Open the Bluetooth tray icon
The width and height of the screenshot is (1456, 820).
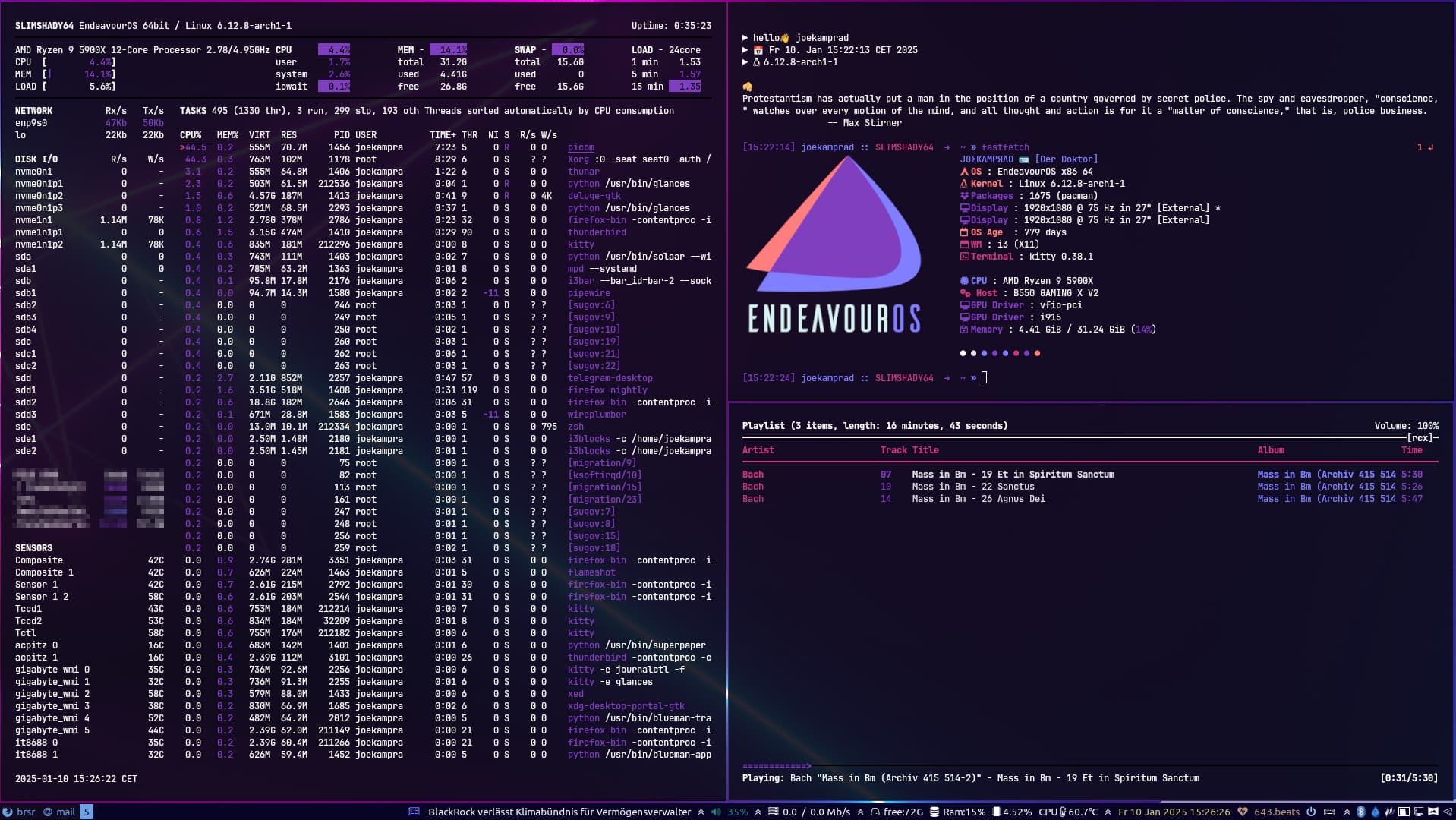point(1361,812)
